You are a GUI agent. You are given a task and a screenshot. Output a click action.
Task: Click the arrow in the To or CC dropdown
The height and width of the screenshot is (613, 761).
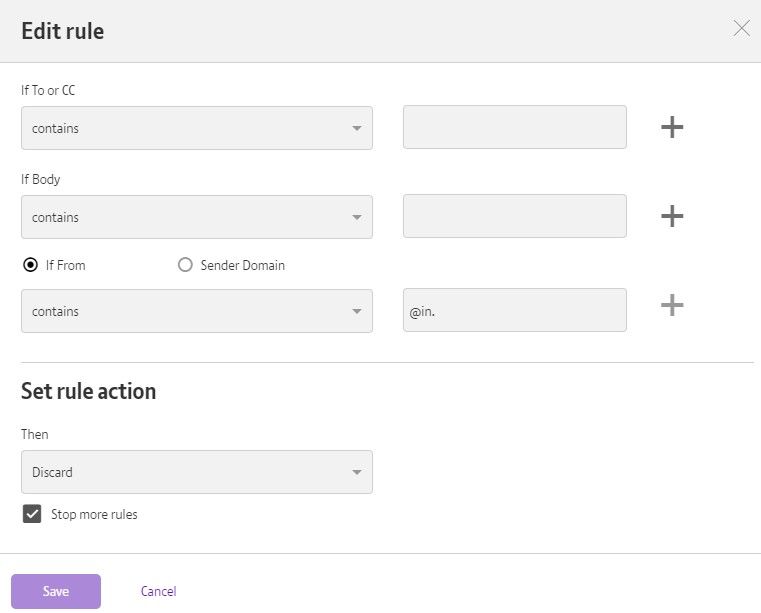[x=357, y=129]
